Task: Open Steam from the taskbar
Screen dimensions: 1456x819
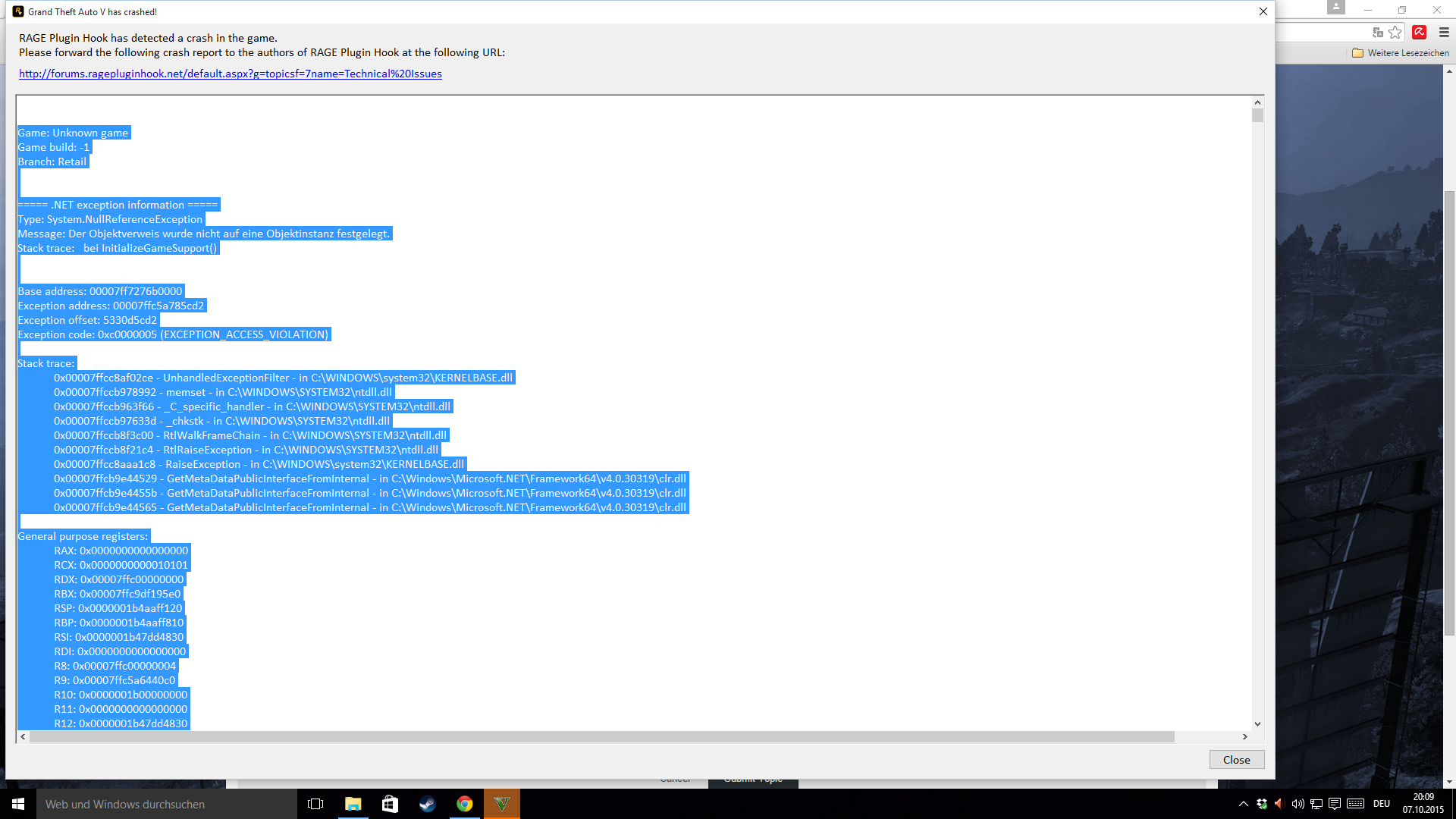Action: coord(427,804)
